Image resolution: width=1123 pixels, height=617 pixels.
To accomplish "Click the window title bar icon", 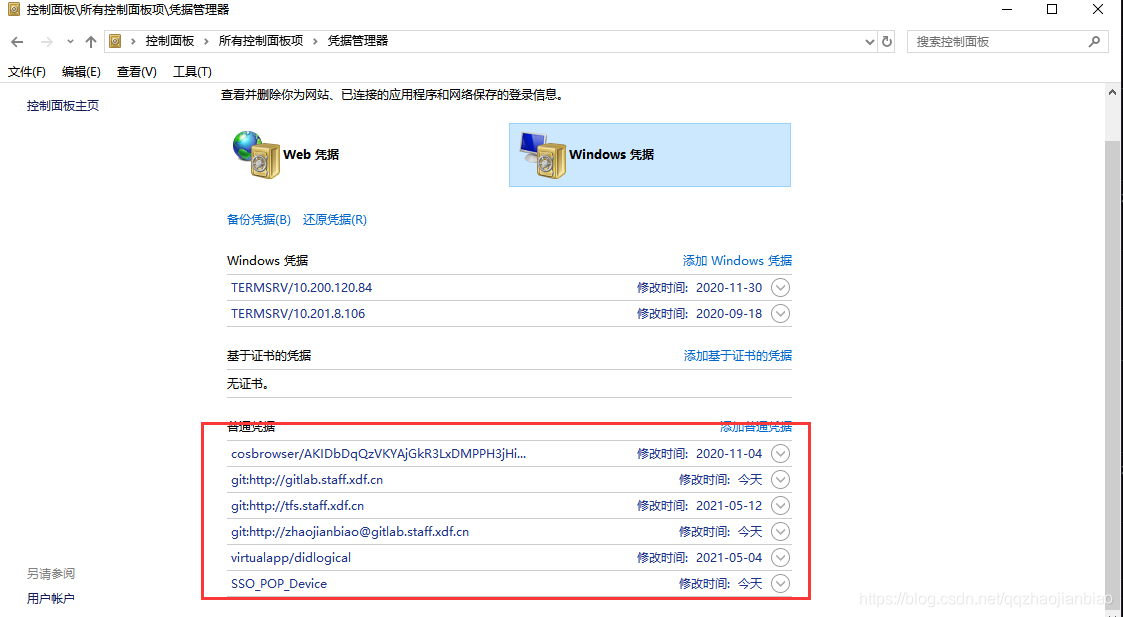I will [14, 9].
